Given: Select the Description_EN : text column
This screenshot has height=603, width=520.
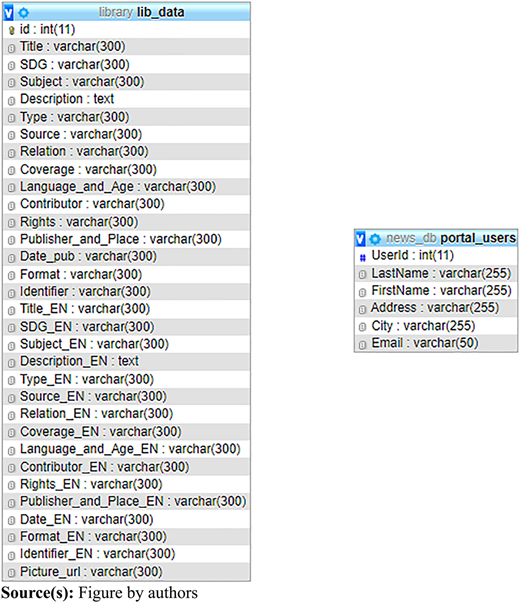Looking at the screenshot, I should tap(127, 361).
